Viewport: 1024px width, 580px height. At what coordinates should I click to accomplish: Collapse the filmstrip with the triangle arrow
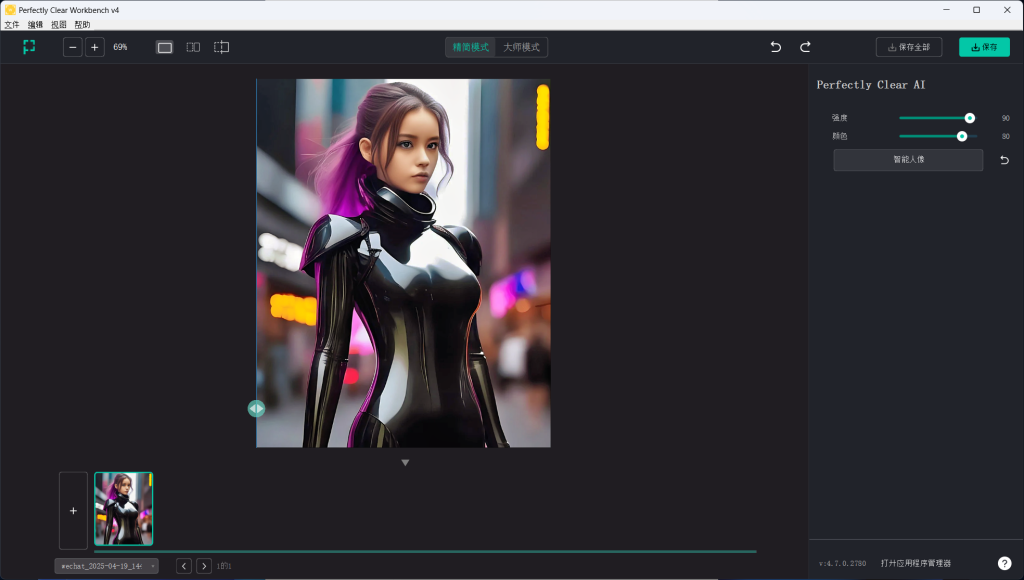405,462
